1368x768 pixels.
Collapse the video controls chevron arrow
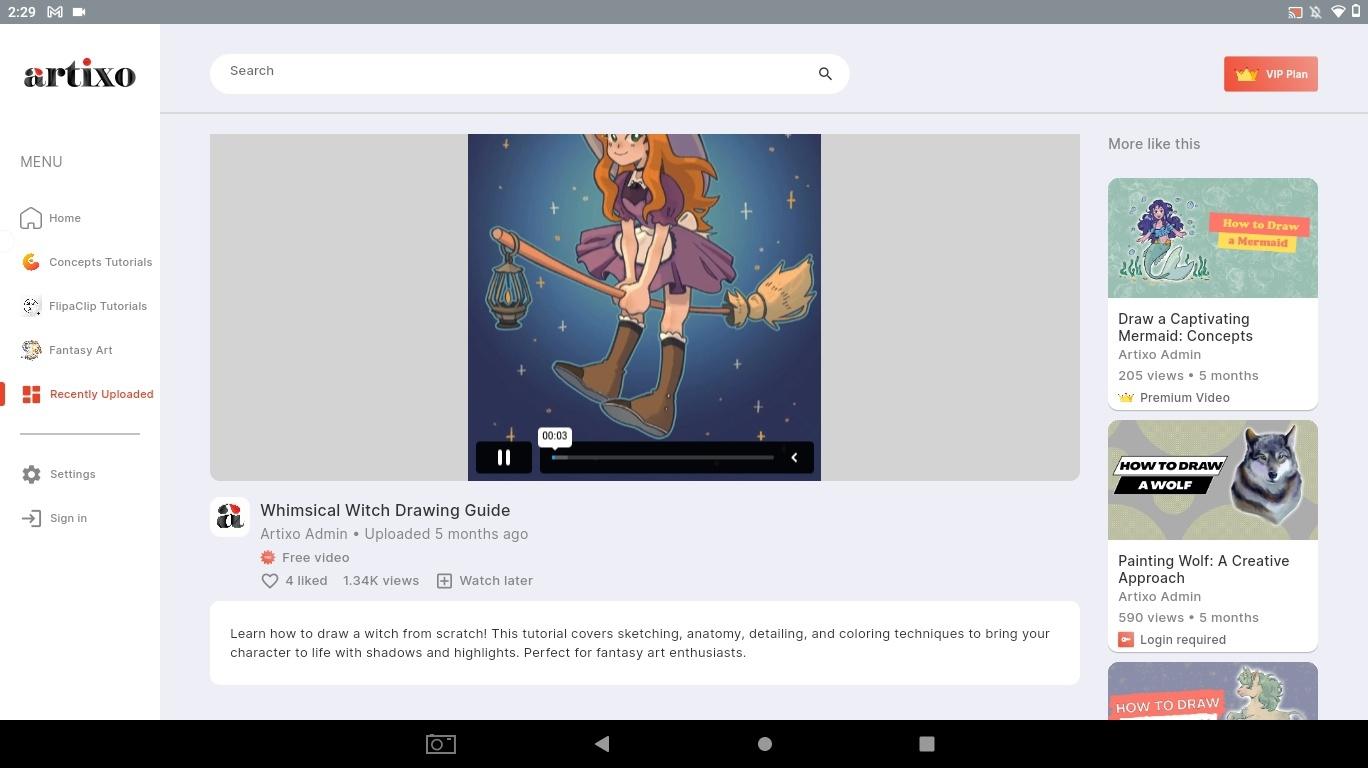(795, 458)
